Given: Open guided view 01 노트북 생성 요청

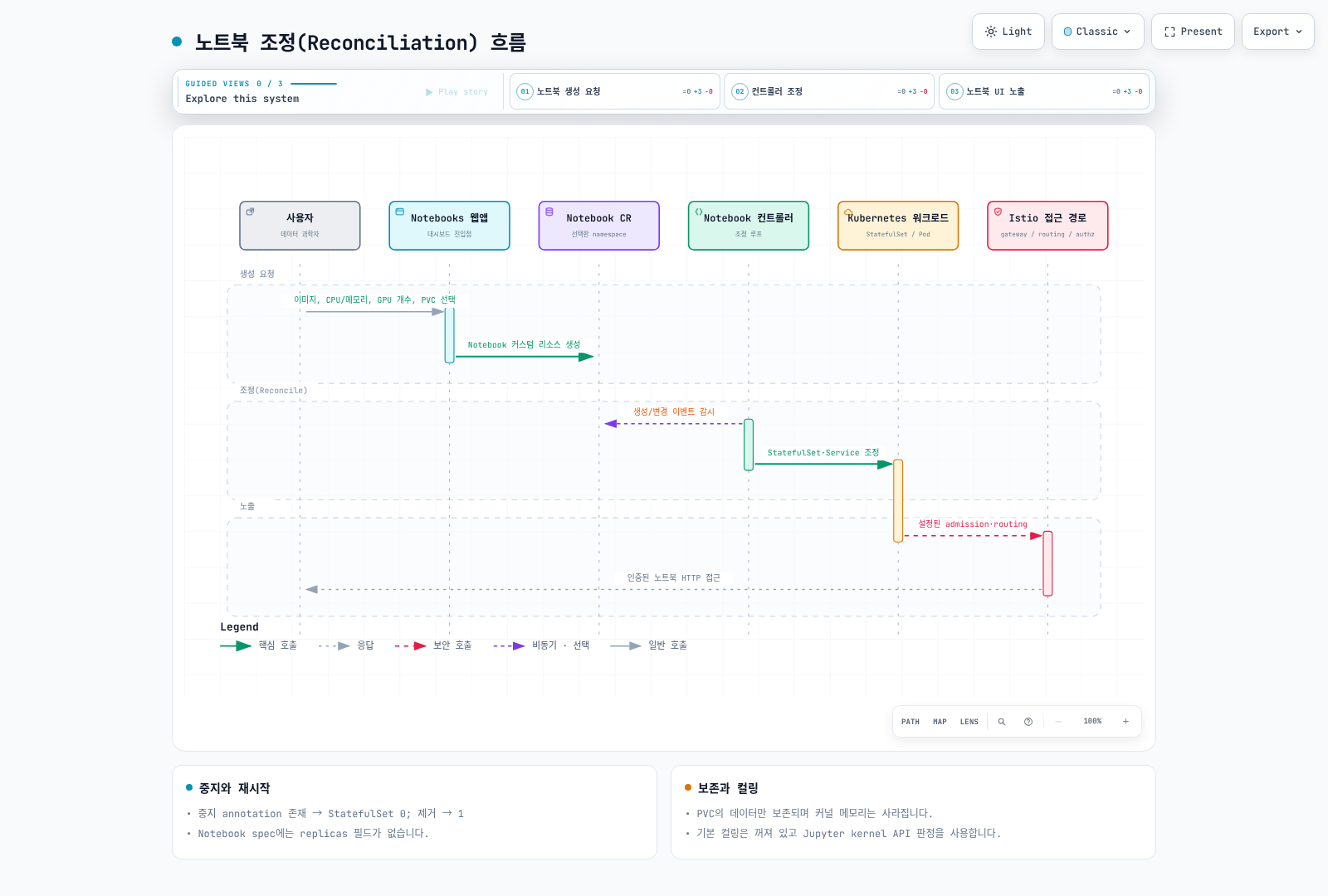Looking at the screenshot, I should [614, 91].
